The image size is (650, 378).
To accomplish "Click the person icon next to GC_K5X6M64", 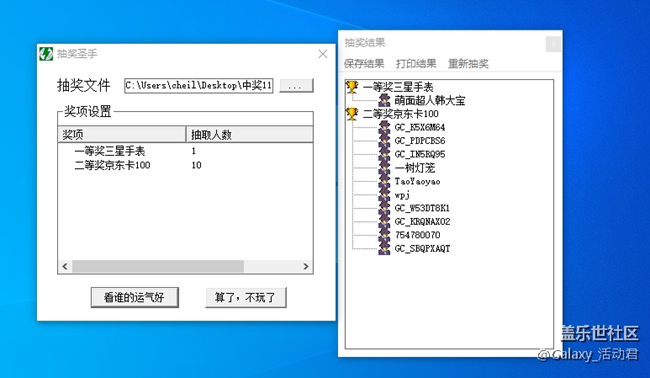I will pos(385,127).
